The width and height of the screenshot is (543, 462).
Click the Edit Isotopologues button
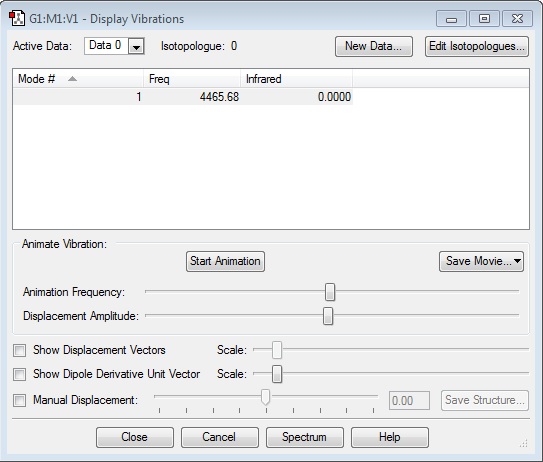477,46
